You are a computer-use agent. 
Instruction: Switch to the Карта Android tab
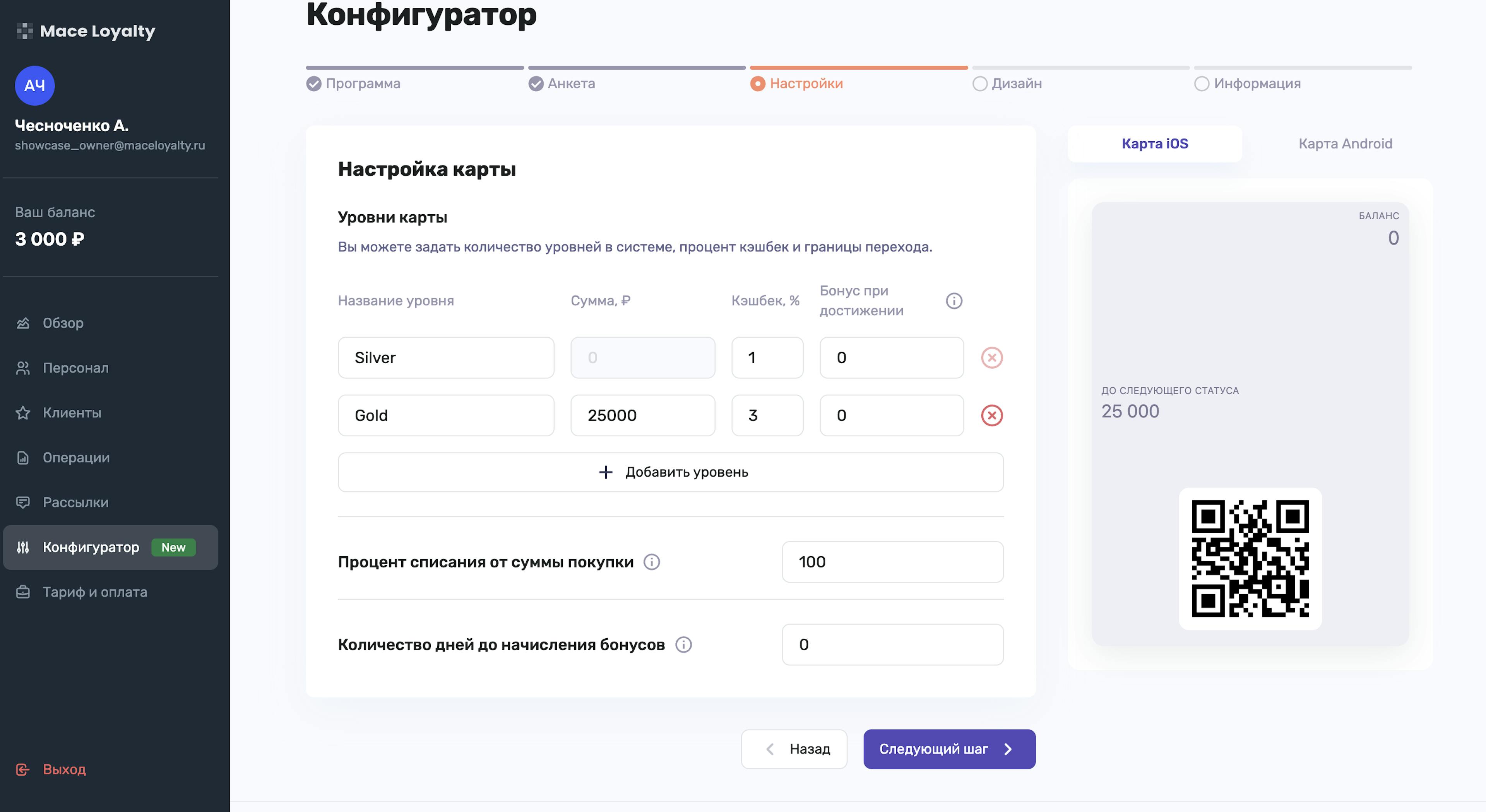pos(1345,144)
